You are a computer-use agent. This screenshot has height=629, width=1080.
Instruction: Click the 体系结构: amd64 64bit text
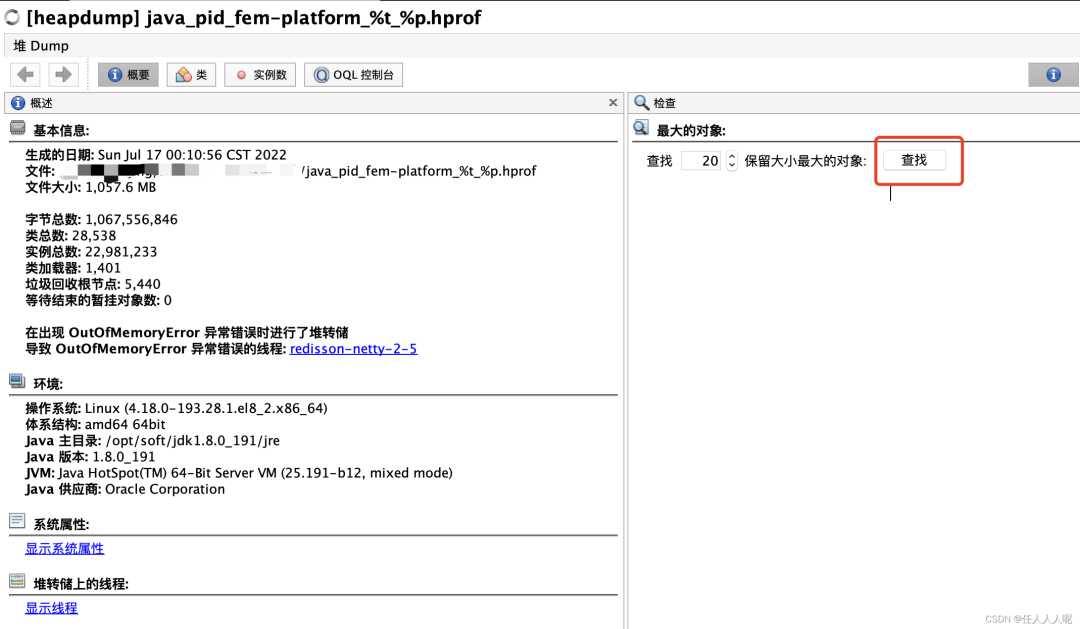click(95, 424)
